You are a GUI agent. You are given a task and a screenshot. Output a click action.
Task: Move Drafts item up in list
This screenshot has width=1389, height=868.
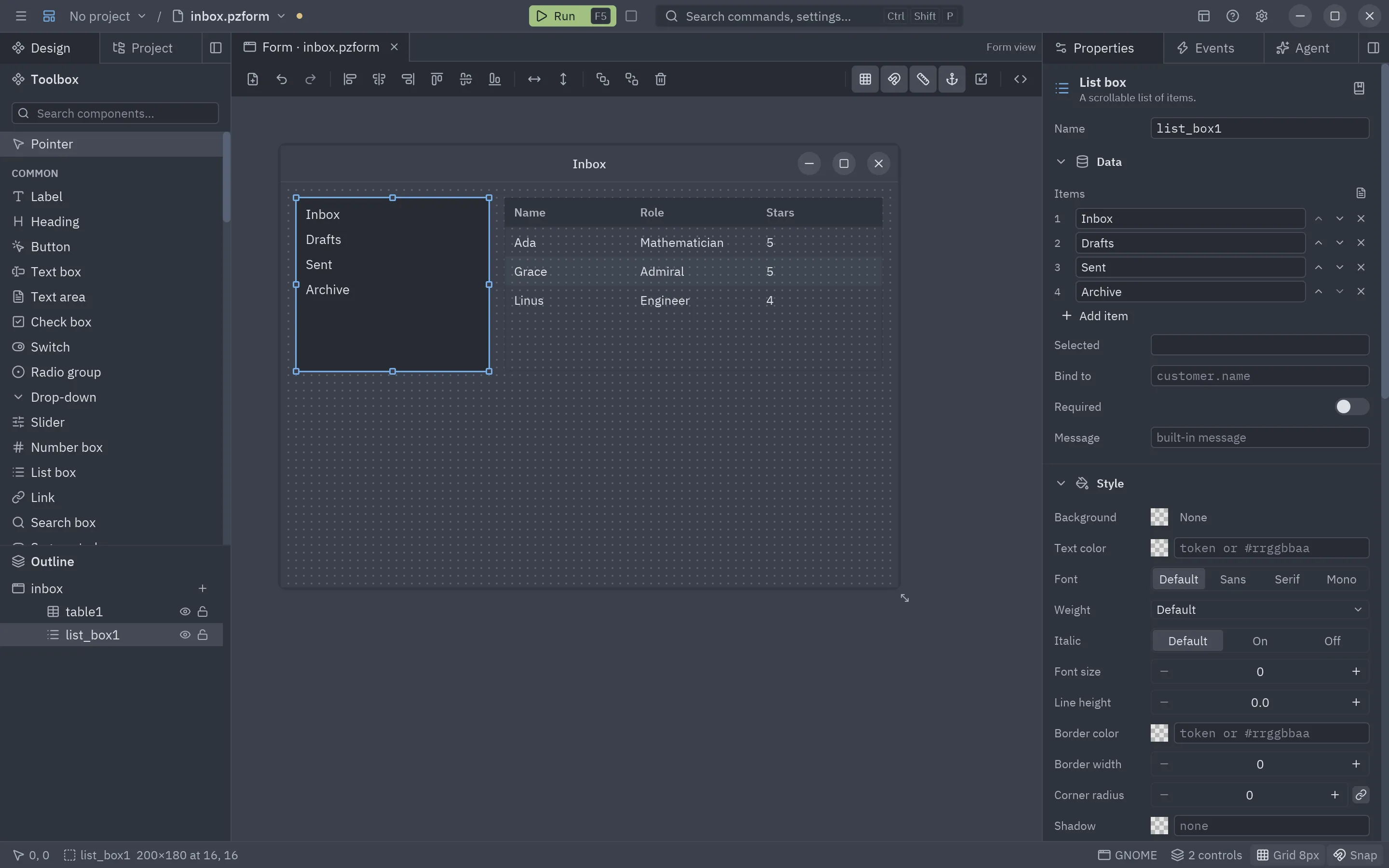coord(1318,243)
